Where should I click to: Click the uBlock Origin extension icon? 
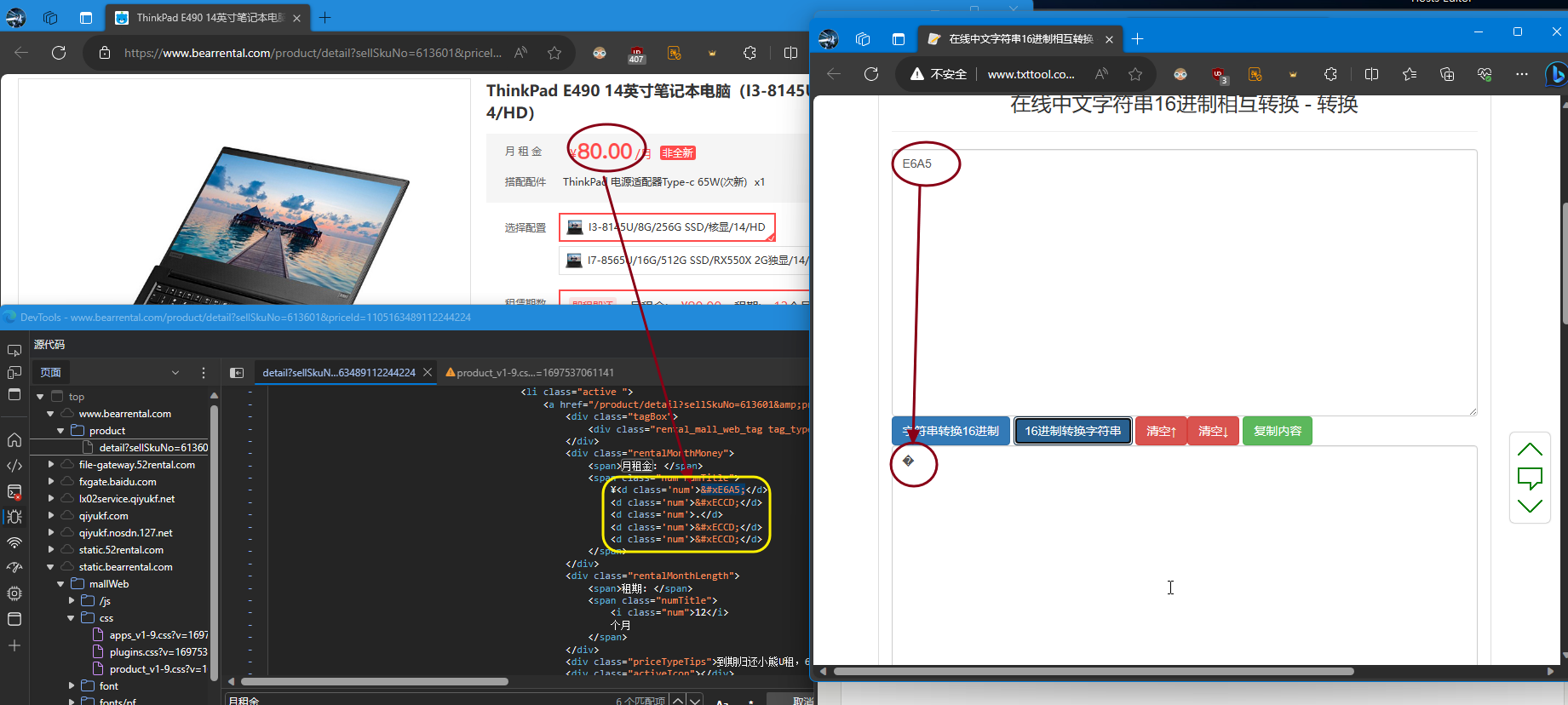1218,75
